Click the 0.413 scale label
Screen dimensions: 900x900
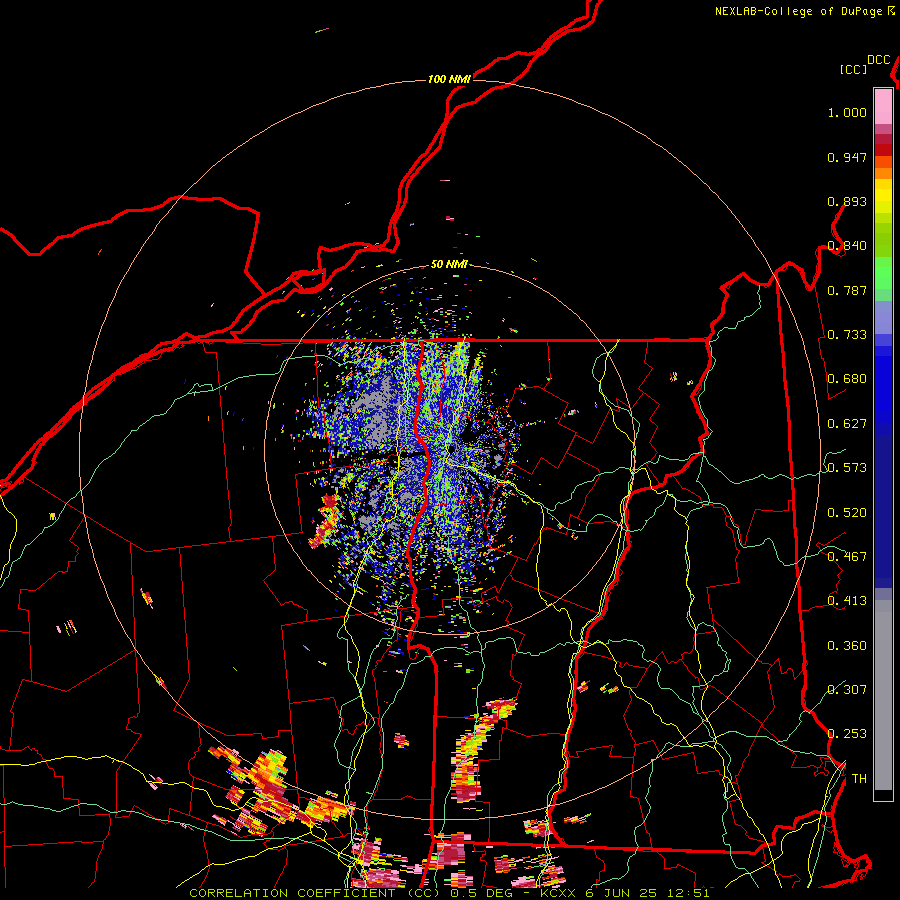pos(847,601)
